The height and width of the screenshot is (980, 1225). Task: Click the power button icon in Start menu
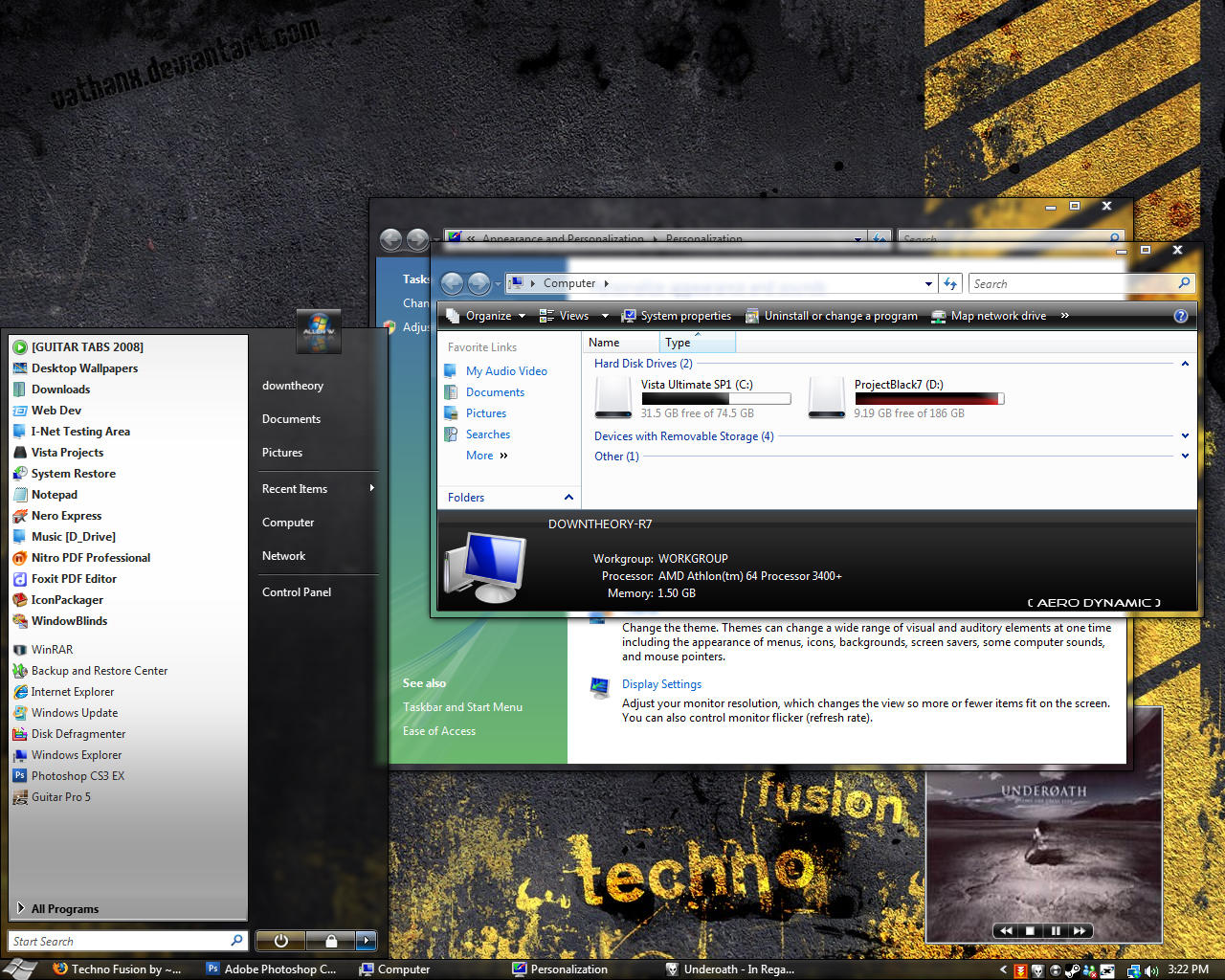click(x=280, y=941)
